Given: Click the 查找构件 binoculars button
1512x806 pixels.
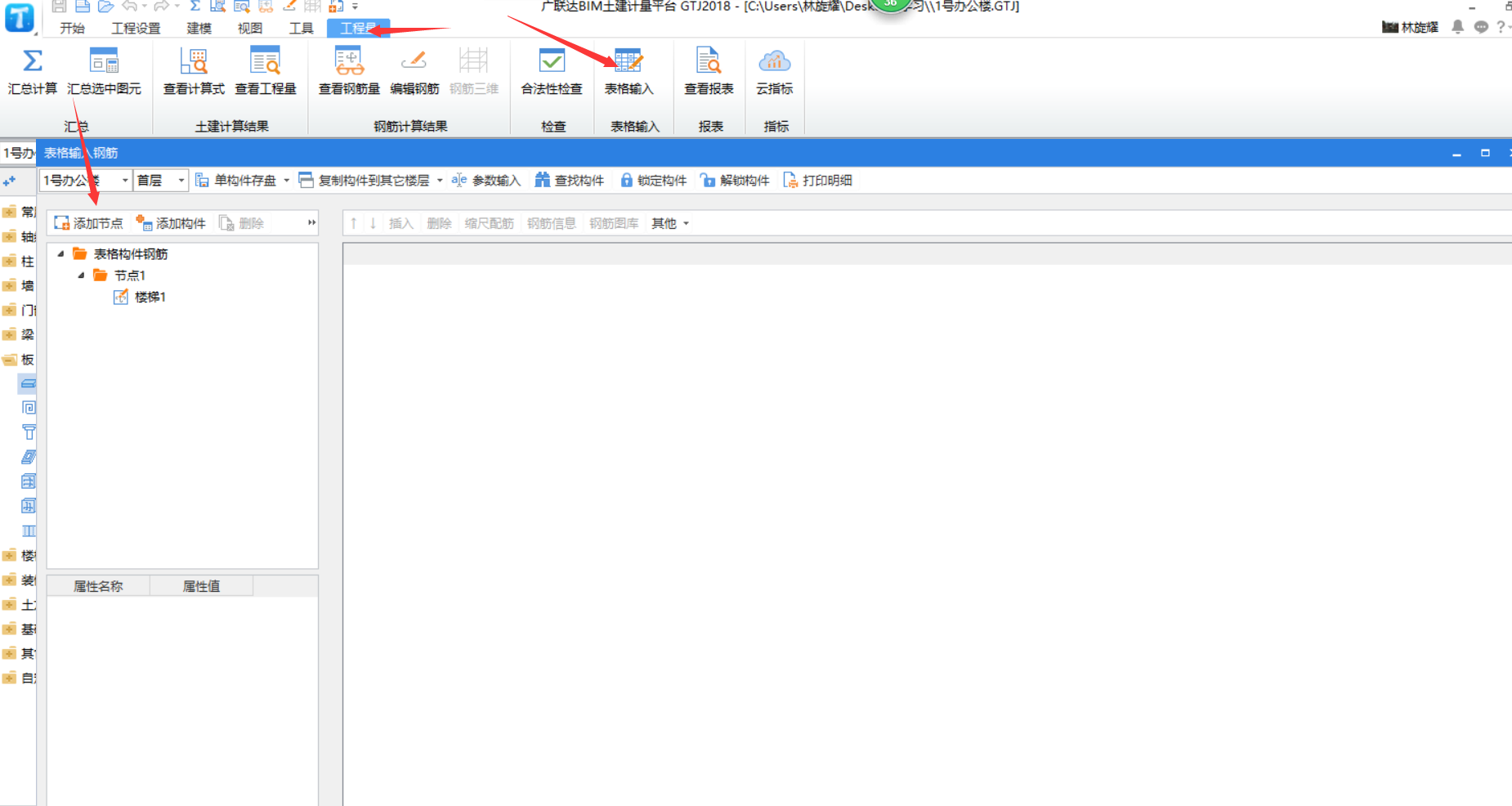Looking at the screenshot, I should [x=569, y=181].
